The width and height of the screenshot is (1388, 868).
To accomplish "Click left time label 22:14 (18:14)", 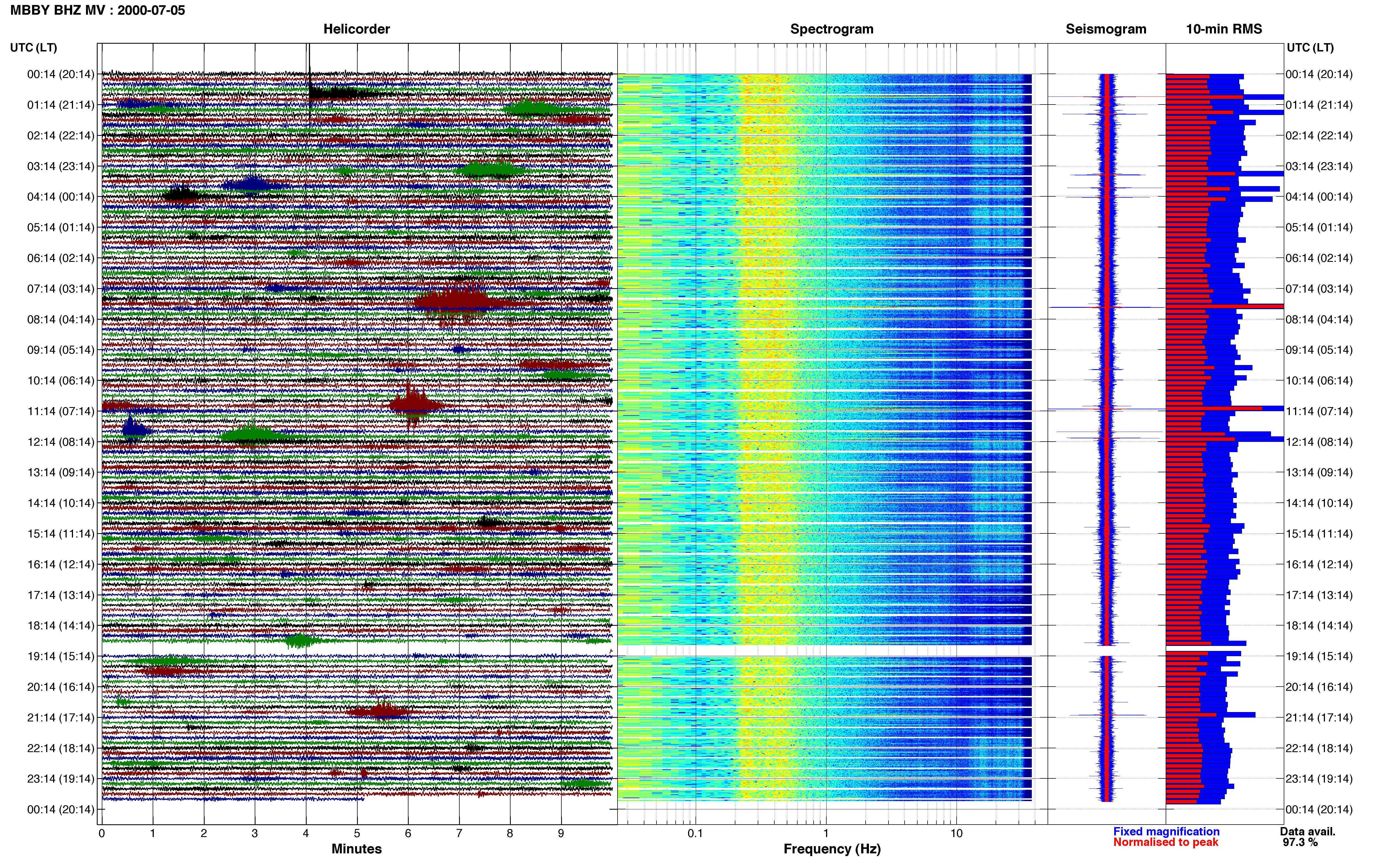I will (x=60, y=748).
